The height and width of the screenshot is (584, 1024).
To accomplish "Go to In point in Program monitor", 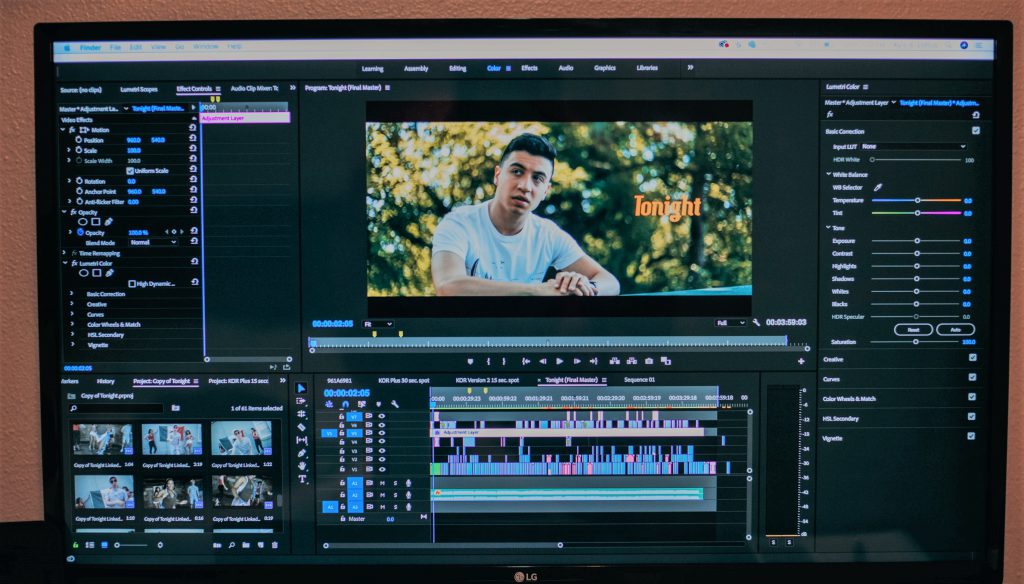I will [x=526, y=361].
